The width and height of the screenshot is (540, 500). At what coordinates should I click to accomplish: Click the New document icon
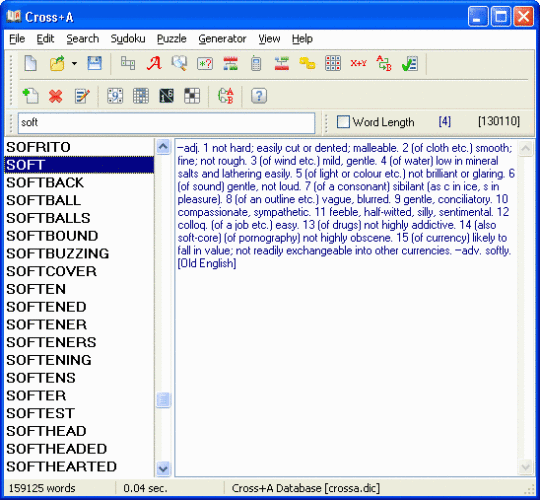(x=31, y=63)
